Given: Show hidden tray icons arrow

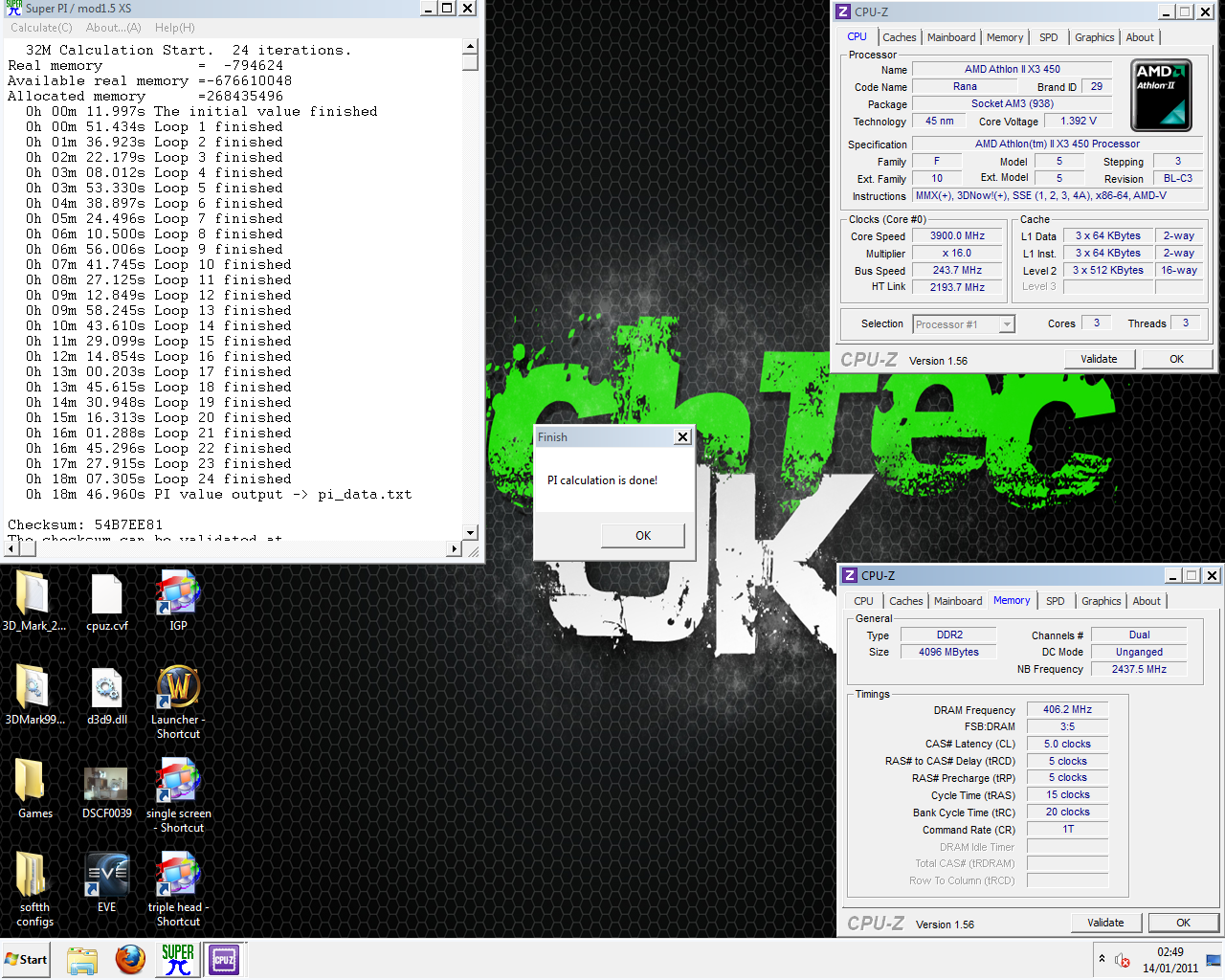Looking at the screenshot, I should pyautogui.click(x=1102, y=959).
